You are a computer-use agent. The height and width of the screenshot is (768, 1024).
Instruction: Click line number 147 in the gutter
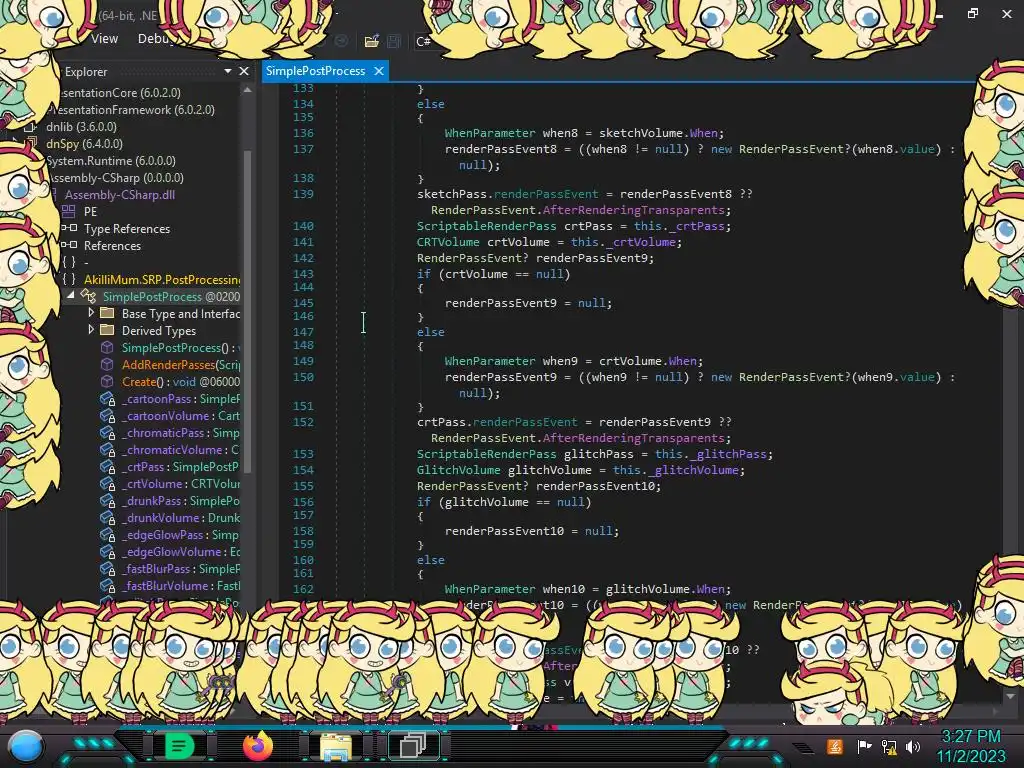tap(303, 332)
